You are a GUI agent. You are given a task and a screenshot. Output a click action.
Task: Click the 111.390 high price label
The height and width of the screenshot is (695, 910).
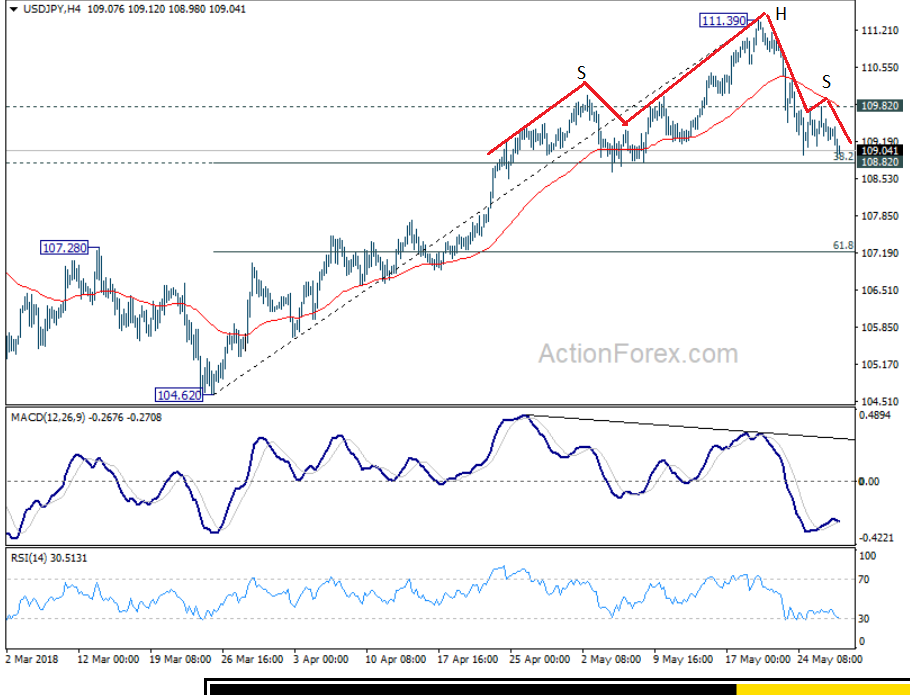722,20
